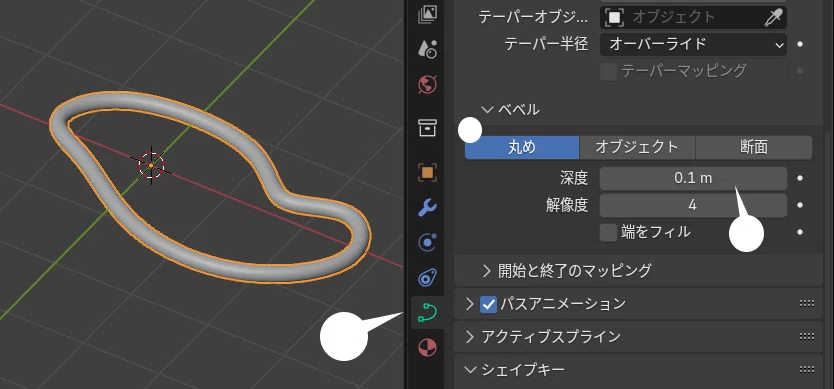Viewport: 834px width, 389px height.
Task: Open the World properties tab
Action: pos(427,84)
